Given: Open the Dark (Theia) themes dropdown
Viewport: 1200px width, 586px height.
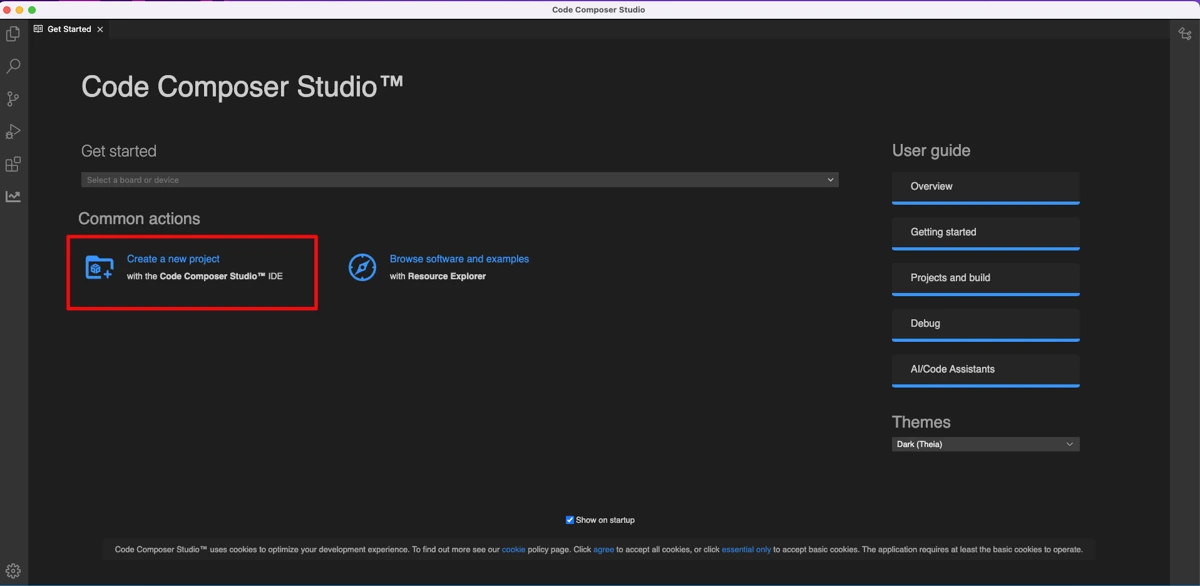Looking at the screenshot, I should pos(985,444).
